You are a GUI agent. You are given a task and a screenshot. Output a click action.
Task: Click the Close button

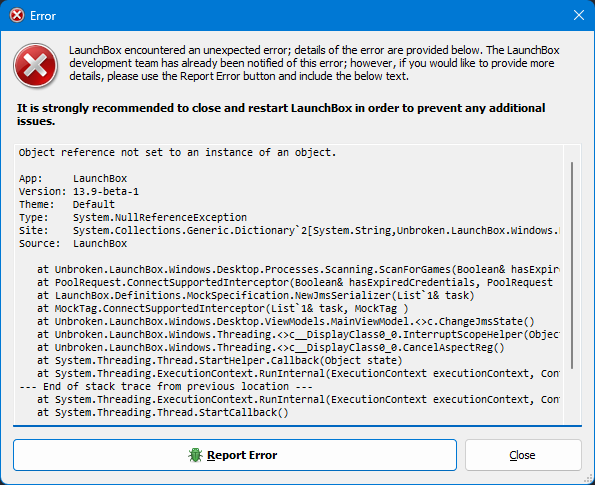[523, 455]
